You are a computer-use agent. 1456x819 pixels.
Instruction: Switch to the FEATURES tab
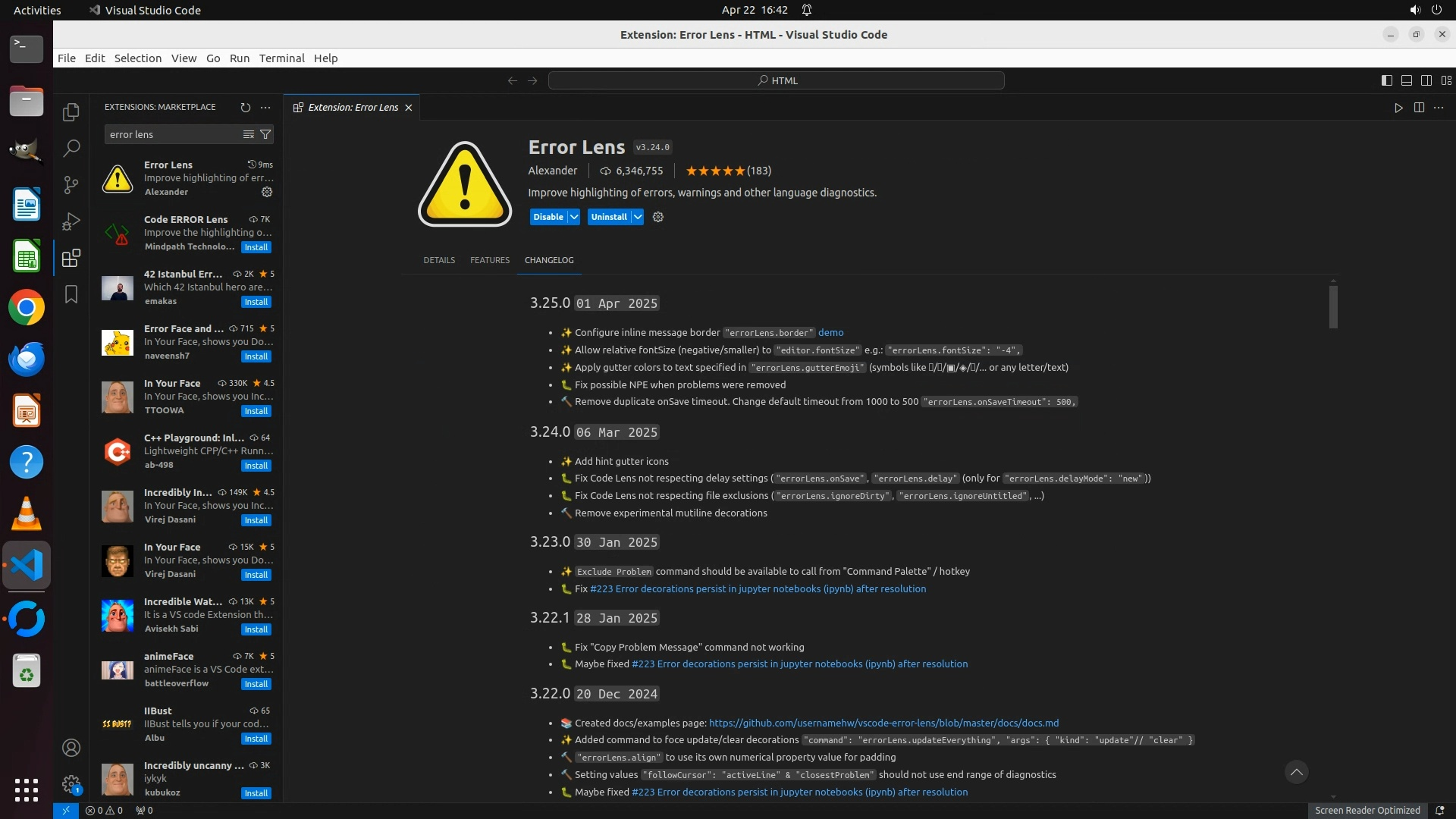point(489,260)
